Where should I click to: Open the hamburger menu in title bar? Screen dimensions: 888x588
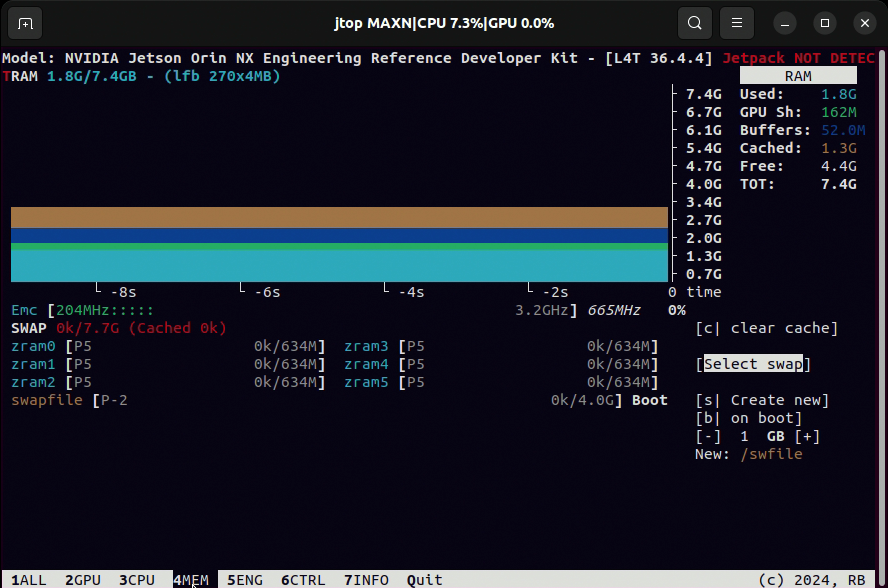pos(737,22)
